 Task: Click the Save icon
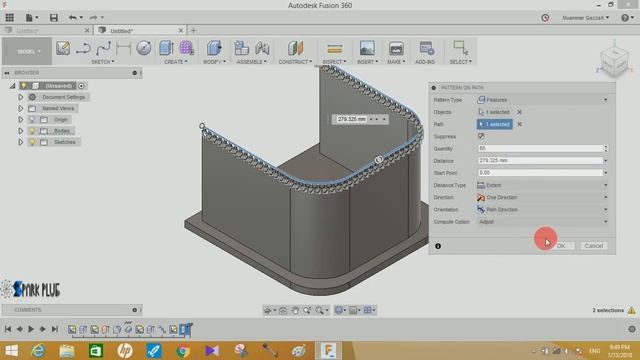pyautogui.click(x=53, y=18)
